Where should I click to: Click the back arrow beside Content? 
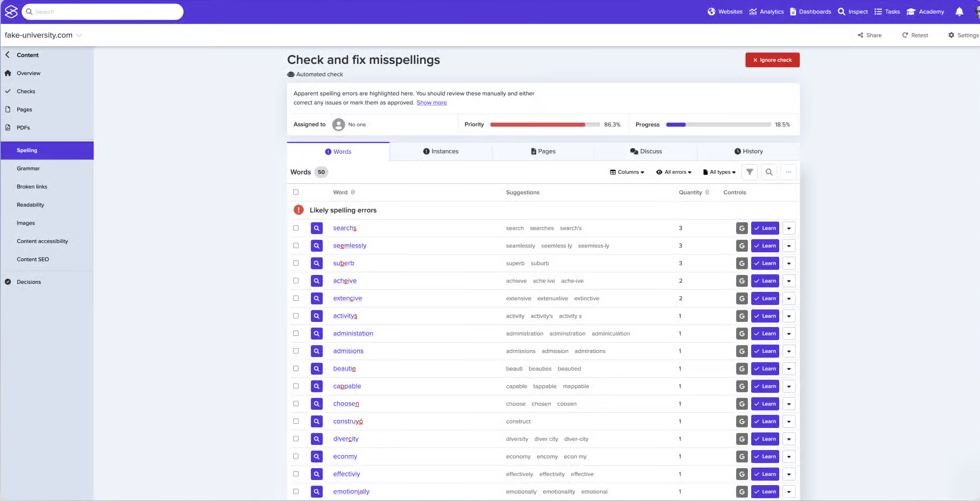click(x=8, y=55)
